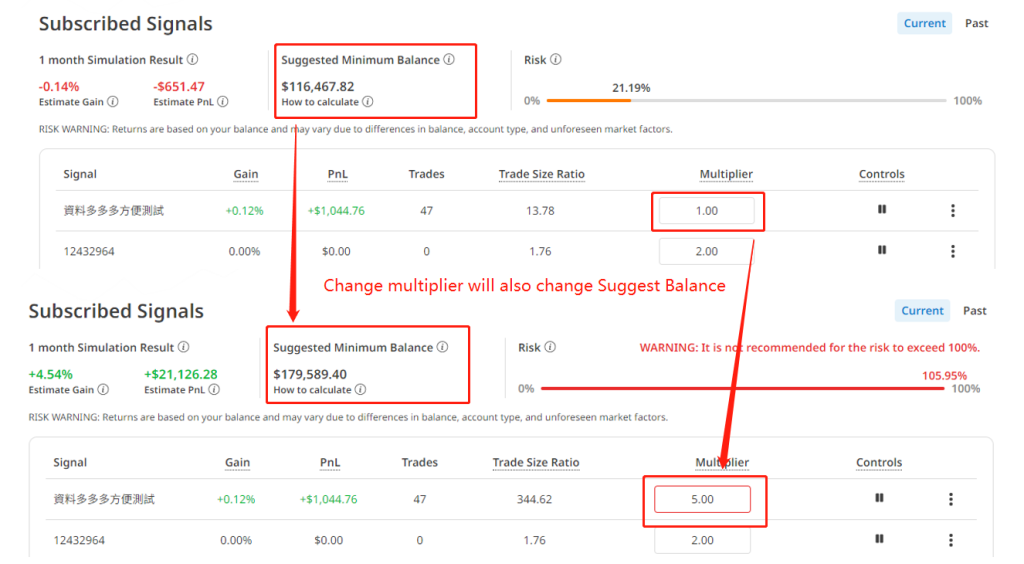Viewport: 1024px width, 564px height.
Task: Click info icon next to bottom Risk label
Action: pyautogui.click(x=550, y=348)
